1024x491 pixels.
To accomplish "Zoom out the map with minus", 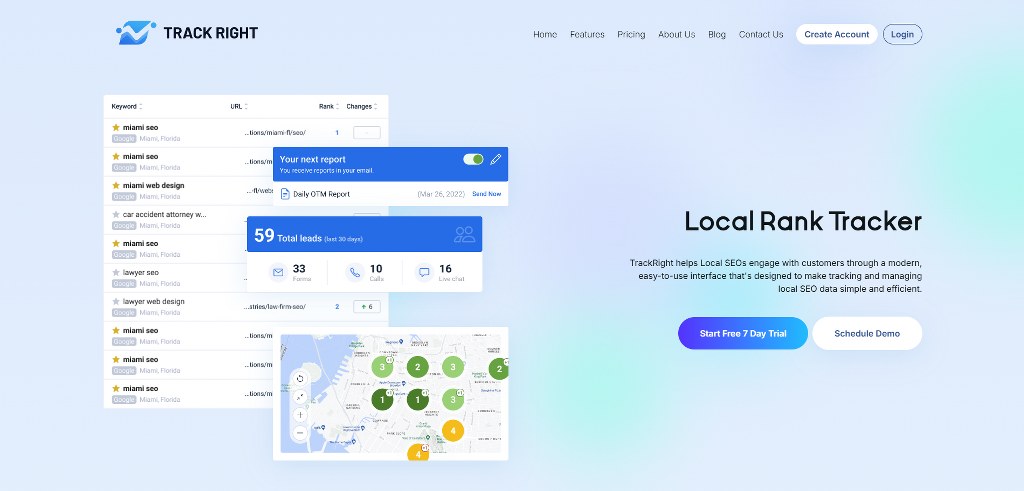I will tap(300, 432).
